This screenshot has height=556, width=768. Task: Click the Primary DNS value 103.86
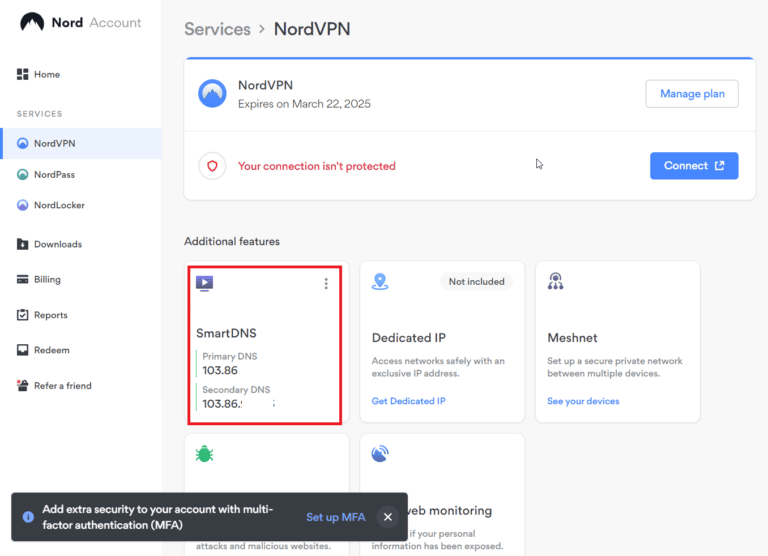pos(220,370)
